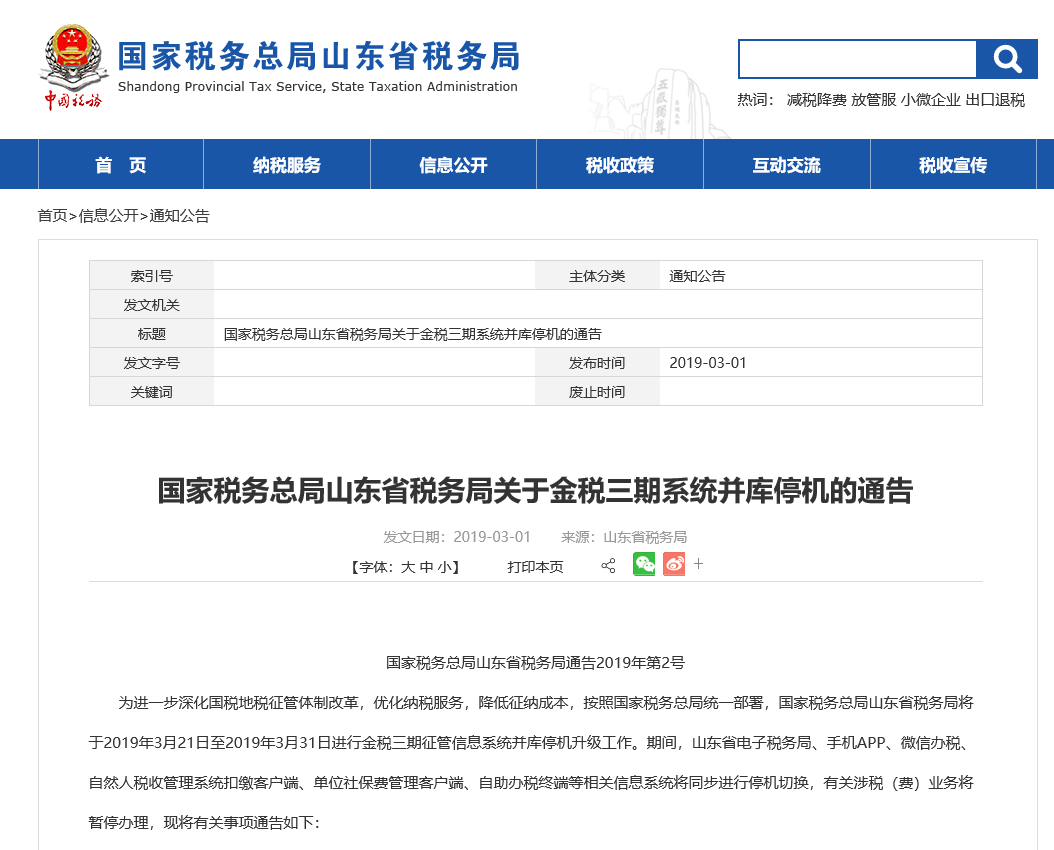Expand more sharing options with the plus icon

click(x=698, y=564)
